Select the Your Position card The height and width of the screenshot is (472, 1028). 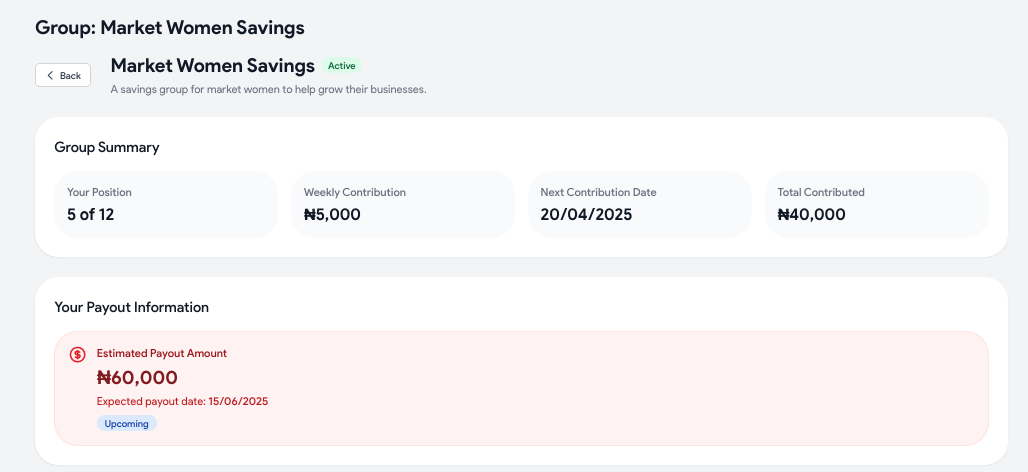[166, 205]
